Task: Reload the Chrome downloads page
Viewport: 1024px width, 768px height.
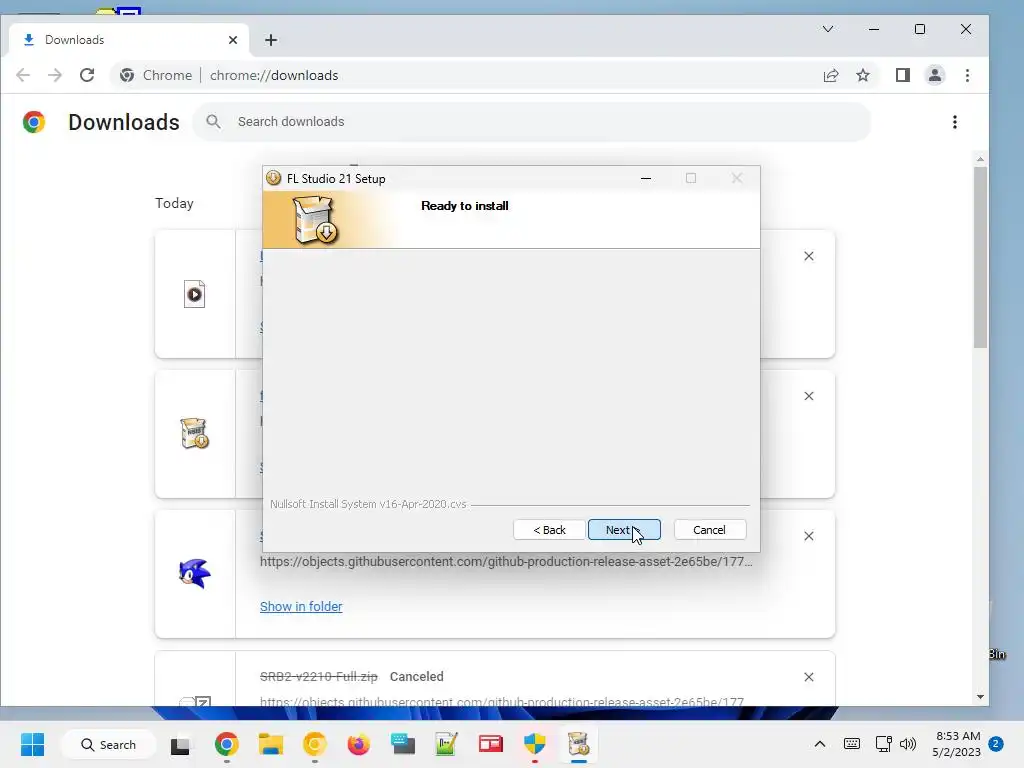Action: pyautogui.click(x=87, y=75)
